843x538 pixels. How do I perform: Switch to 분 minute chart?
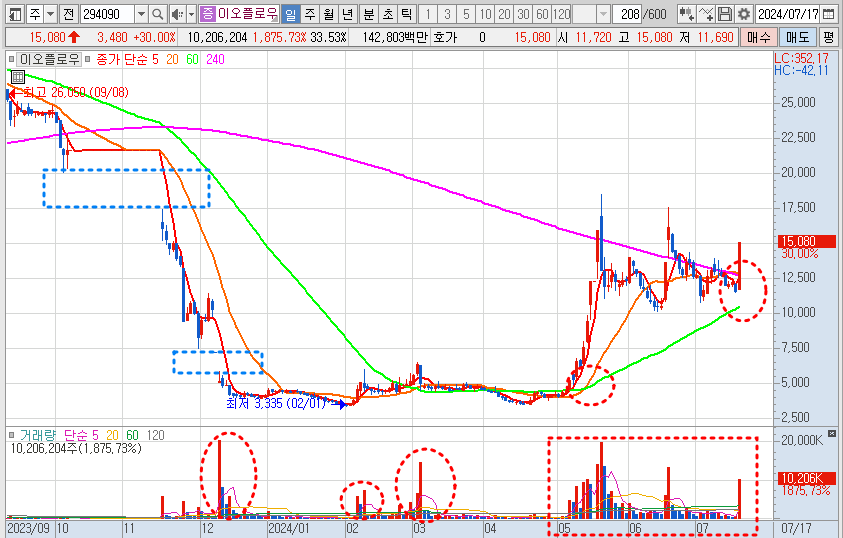(x=368, y=14)
